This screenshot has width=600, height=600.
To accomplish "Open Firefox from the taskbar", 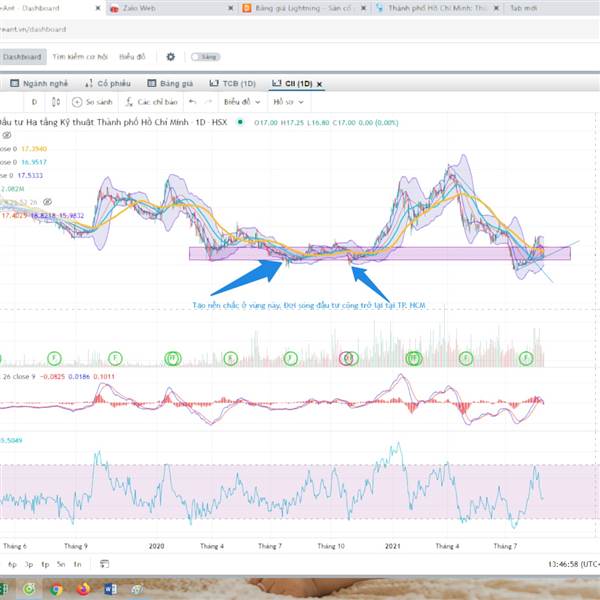I will pyautogui.click(x=83, y=589).
